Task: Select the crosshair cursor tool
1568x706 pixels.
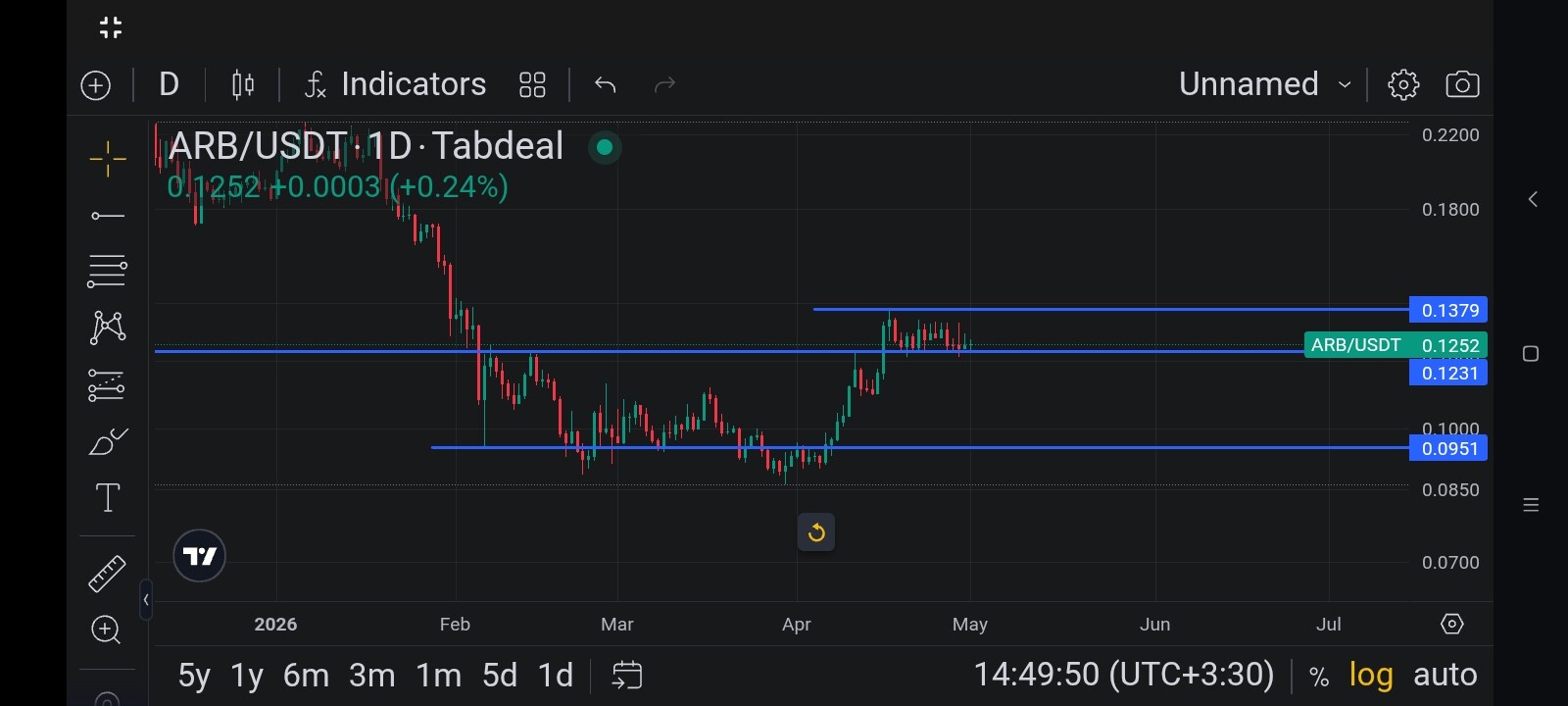Action: (x=107, y=159)
